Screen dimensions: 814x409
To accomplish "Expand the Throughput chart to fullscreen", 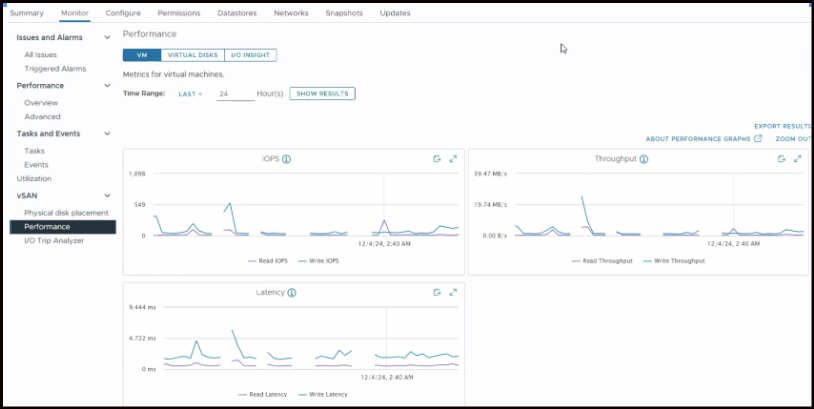I will point(797,159).
